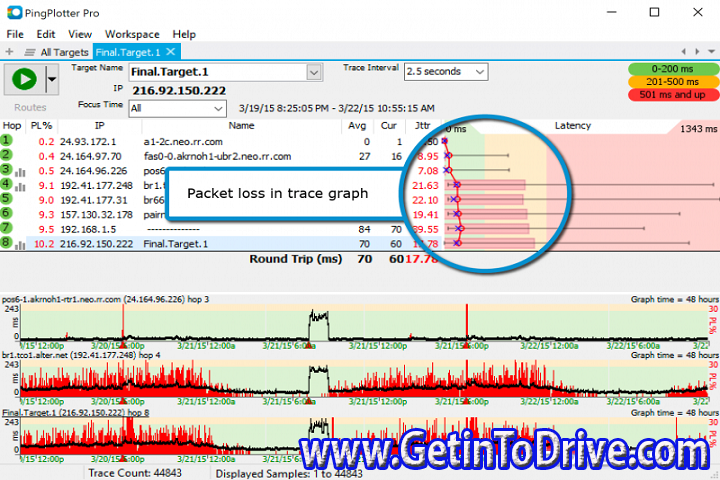Viewport: 720px width, 480px height.
Task: Open the File menu
Action: pos(15,34)
